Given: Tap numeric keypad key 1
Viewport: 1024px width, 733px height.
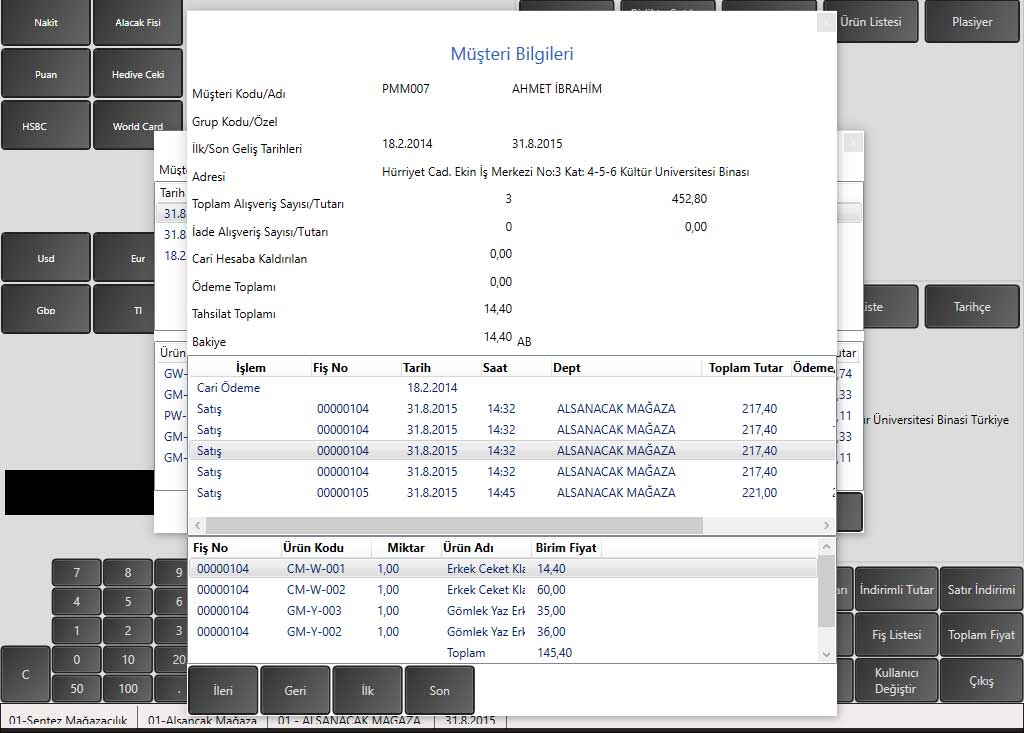Looking at the screenshot, I should point(76,630).
